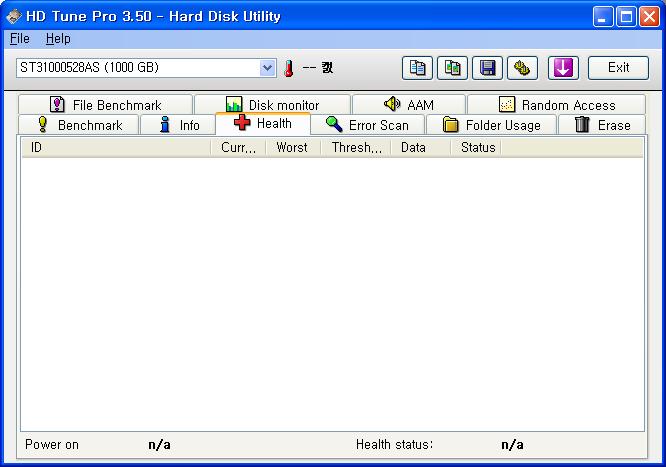
Task: Open the Help menu
Action: click(x=58, y=39)
